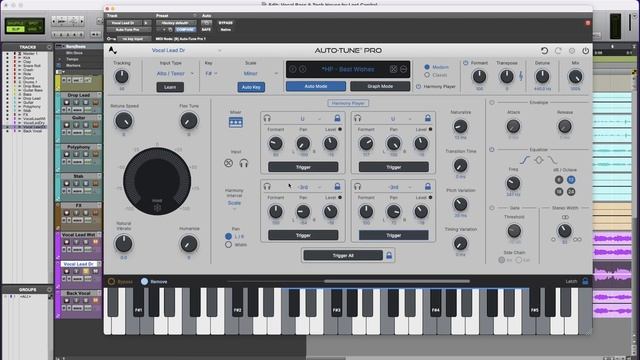Click the hand mode icon in pitch wheel
This screenshot has width=640, height=360.
tap(157, 207)
